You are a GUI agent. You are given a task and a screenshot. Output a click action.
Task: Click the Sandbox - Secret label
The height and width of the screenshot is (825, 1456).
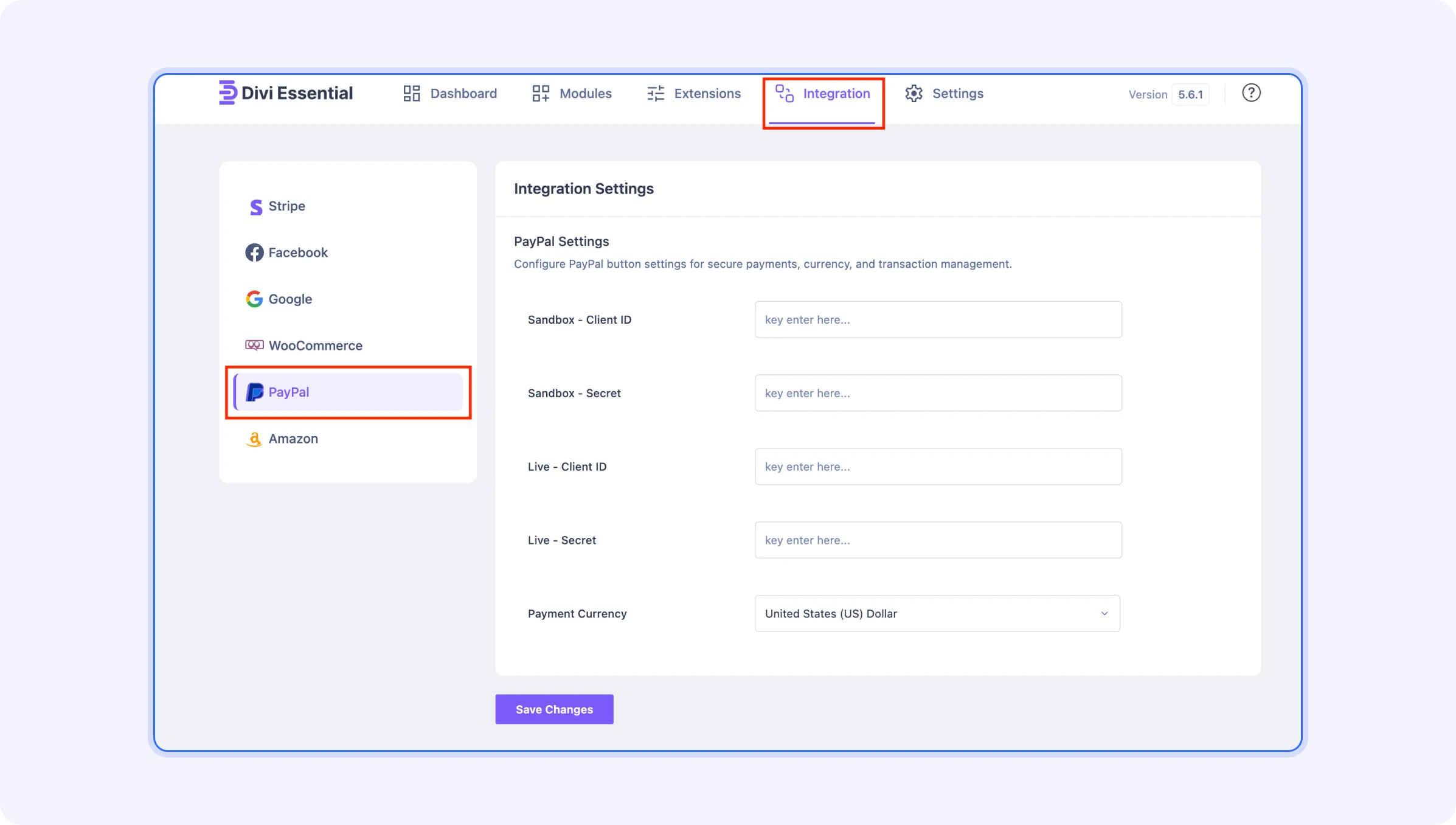click(574, 393)
